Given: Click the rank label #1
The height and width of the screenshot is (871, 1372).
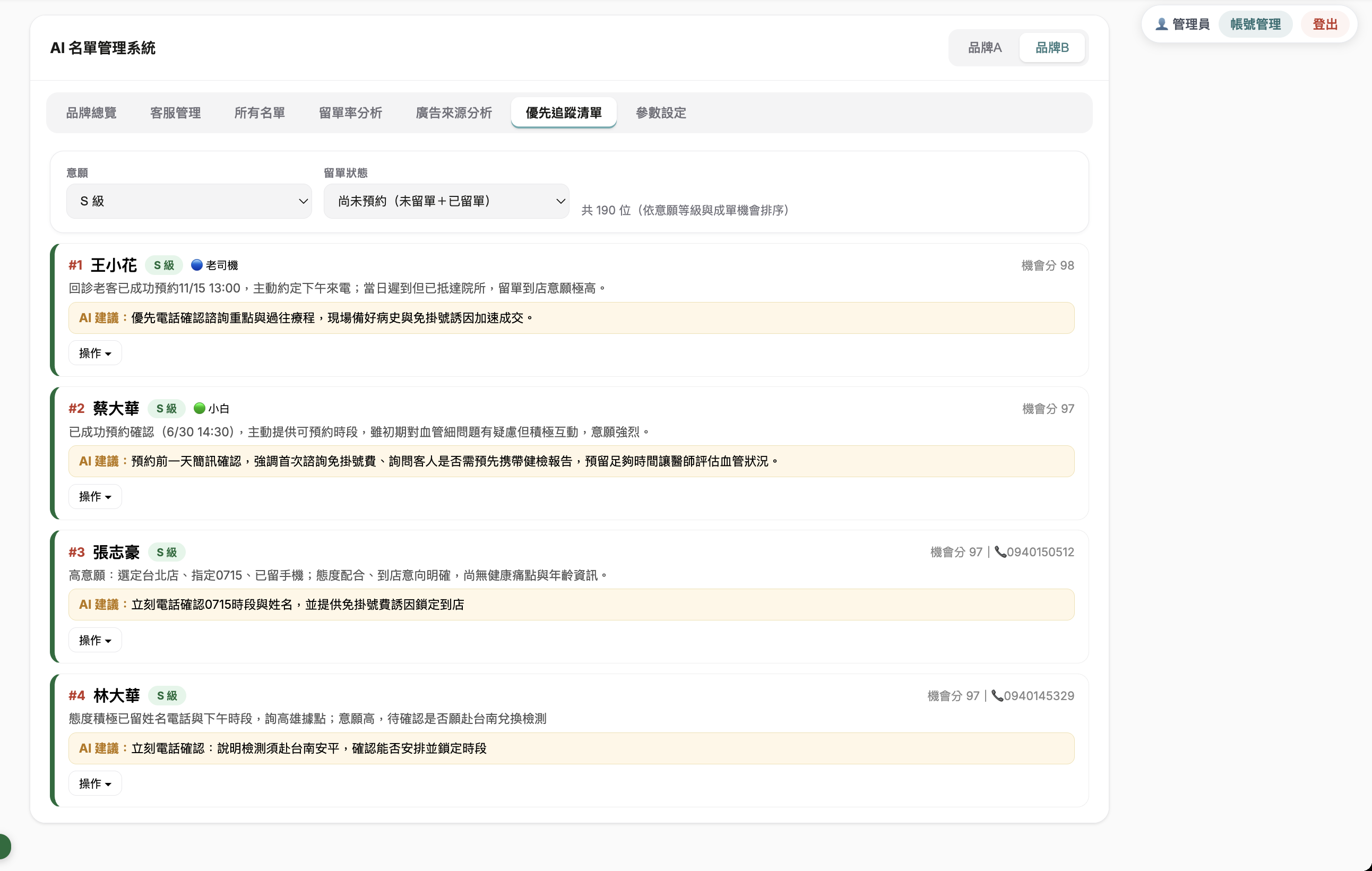Looking at the screenshot, I should click(x=76, y=265).
